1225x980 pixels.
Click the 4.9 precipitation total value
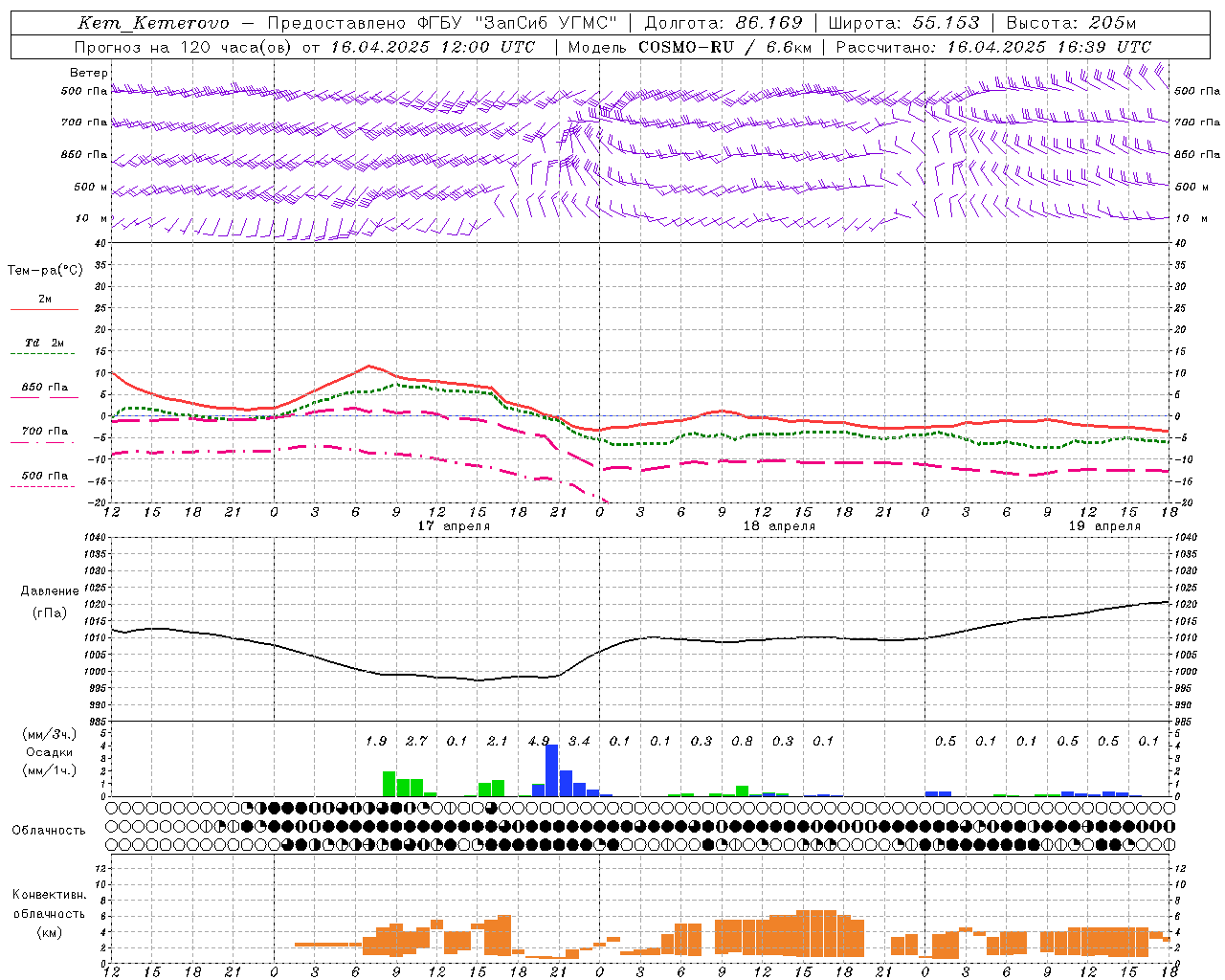pyautogui.click(x=539, y=741)
